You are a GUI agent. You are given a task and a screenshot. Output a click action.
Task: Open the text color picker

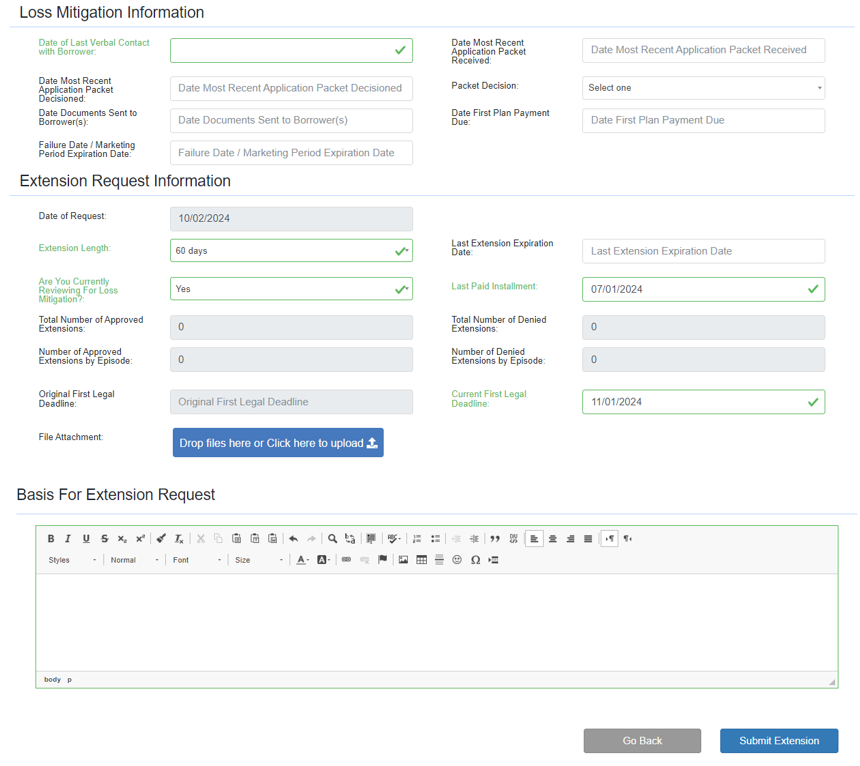302,560
